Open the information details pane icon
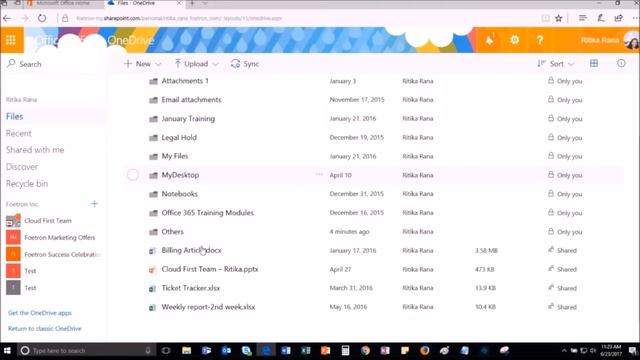Image resolution: width=640 pixels, height=360 pixels. pyautogui.click(x=621, y=63)
